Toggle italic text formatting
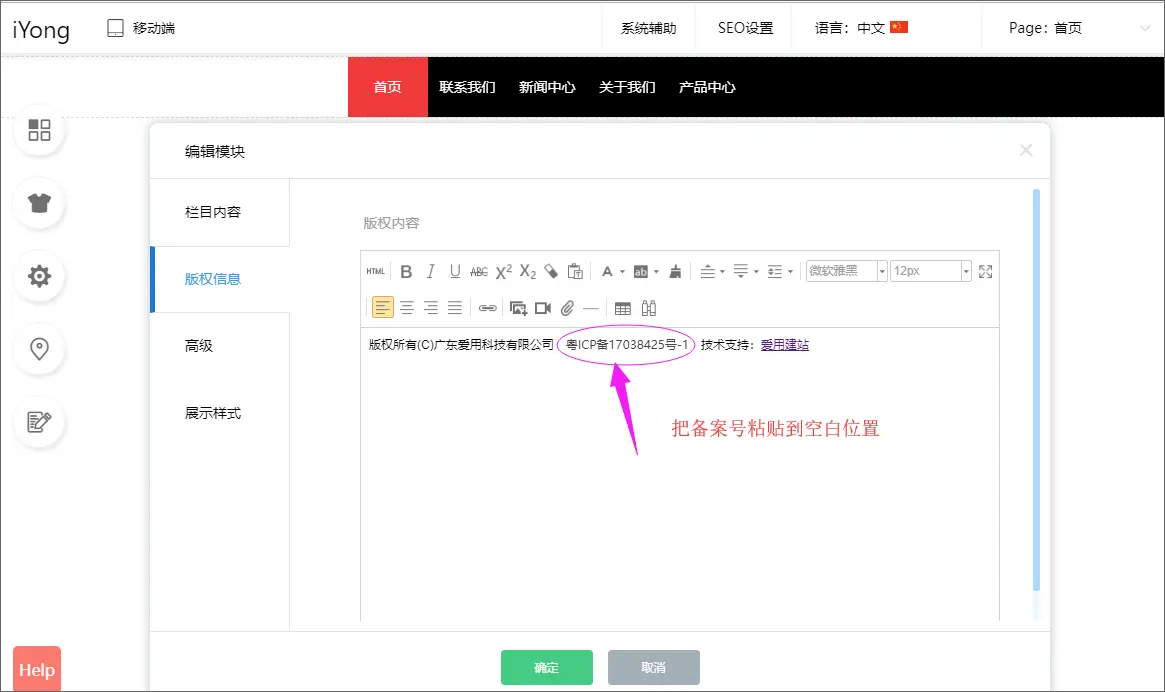 pos(431,271)
